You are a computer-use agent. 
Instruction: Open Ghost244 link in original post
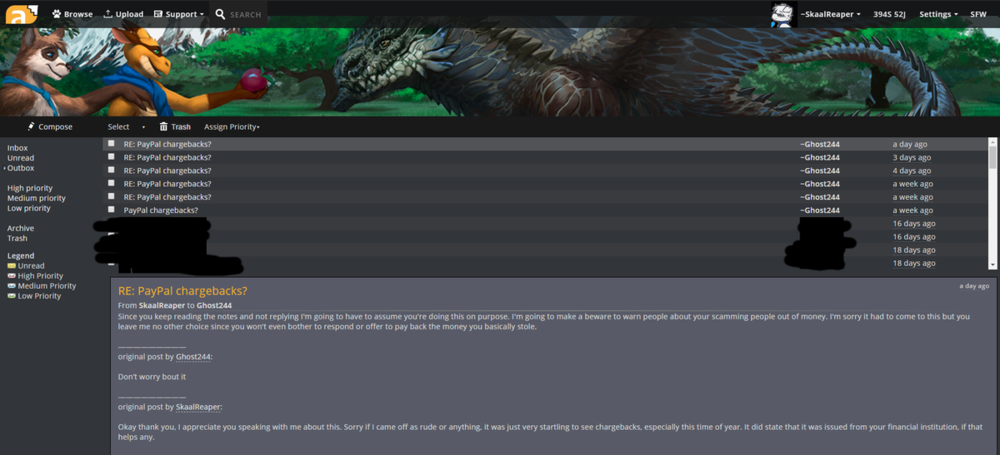[x=193, y=357]
